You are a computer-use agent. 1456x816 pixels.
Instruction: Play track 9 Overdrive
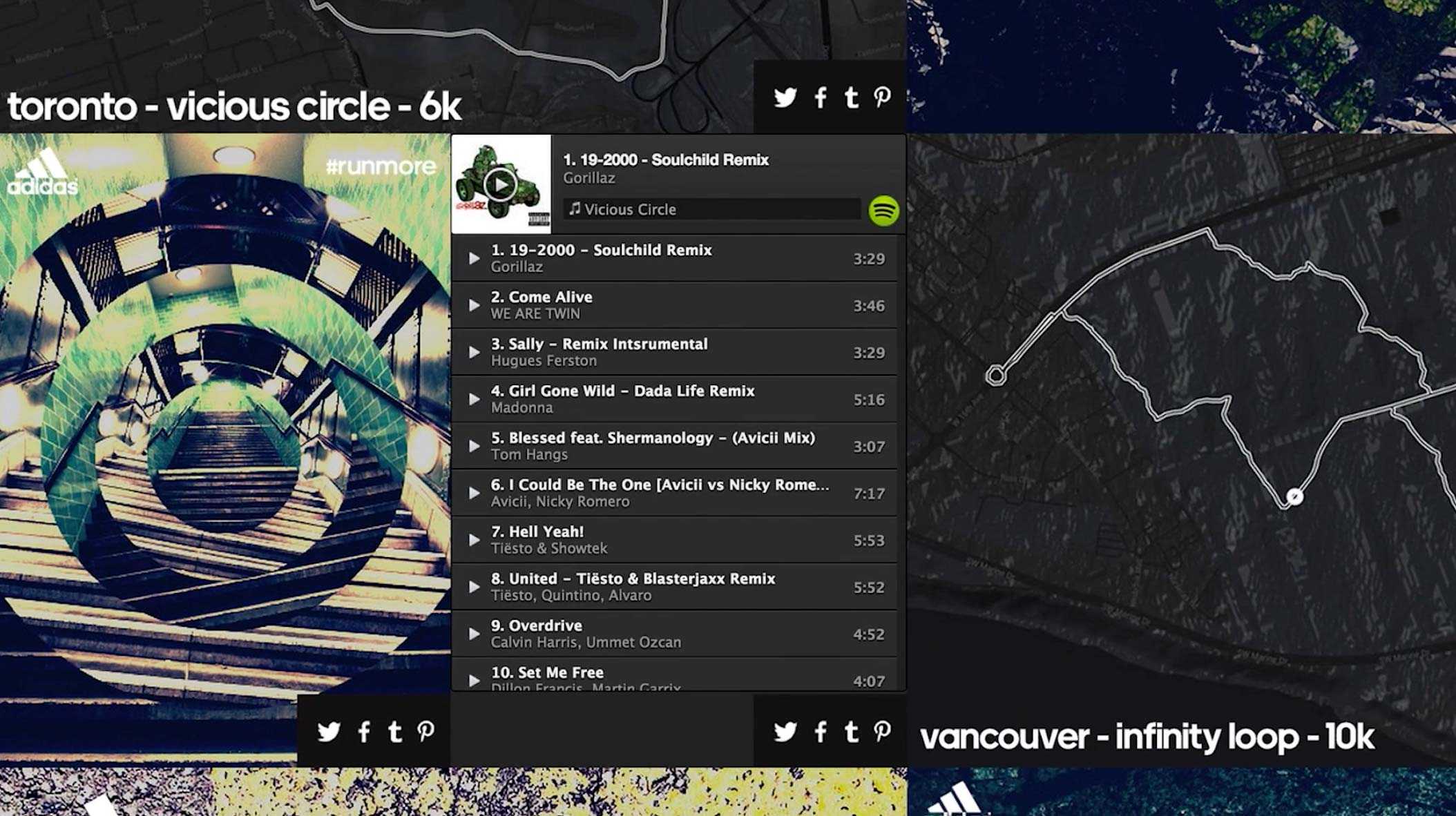point(474,634)
